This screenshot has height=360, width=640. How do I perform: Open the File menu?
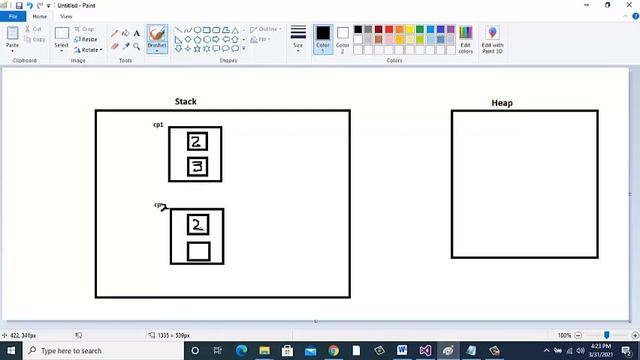click(x=13, y=16)
